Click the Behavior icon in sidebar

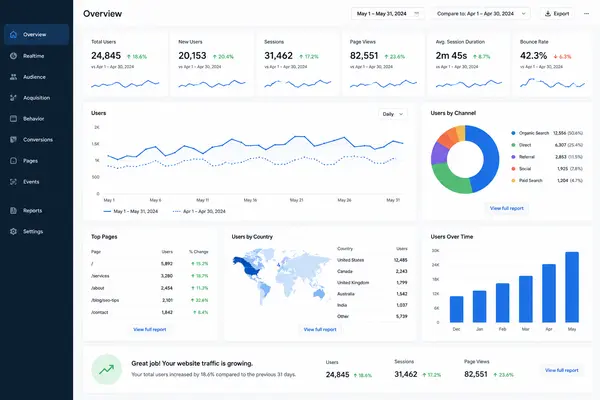click(13, 119)
